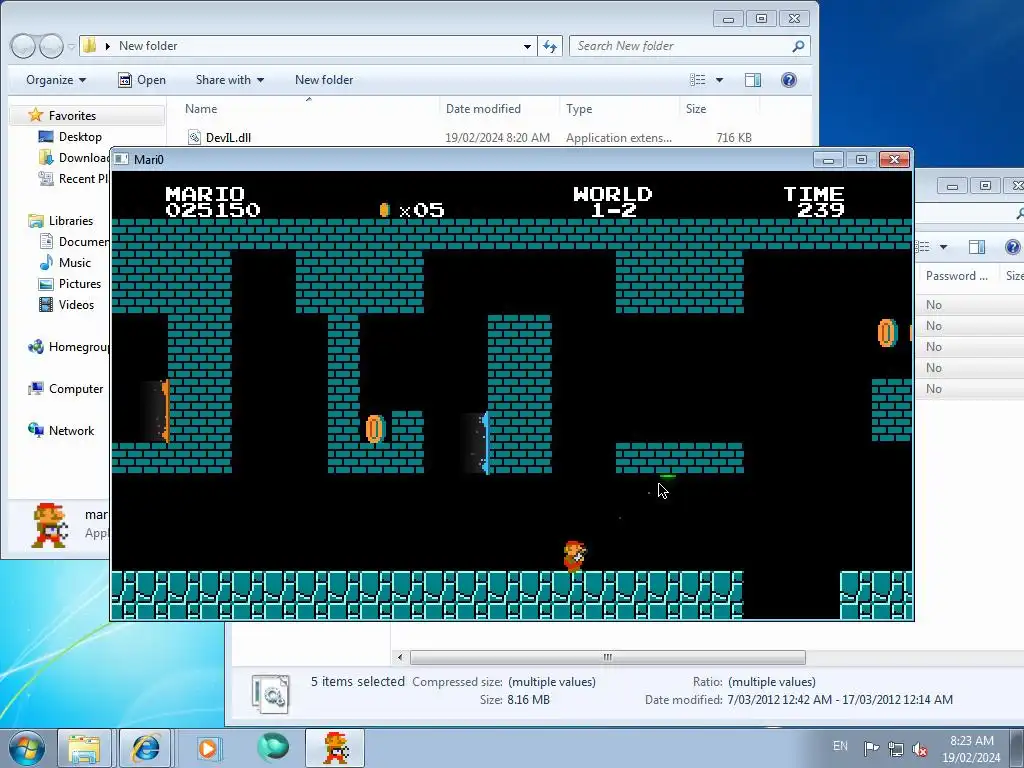1024x768 pixels.
Task: Click the breadcrumb arrow before New folder
Action: pyautogui.click(x=108, y=46)
